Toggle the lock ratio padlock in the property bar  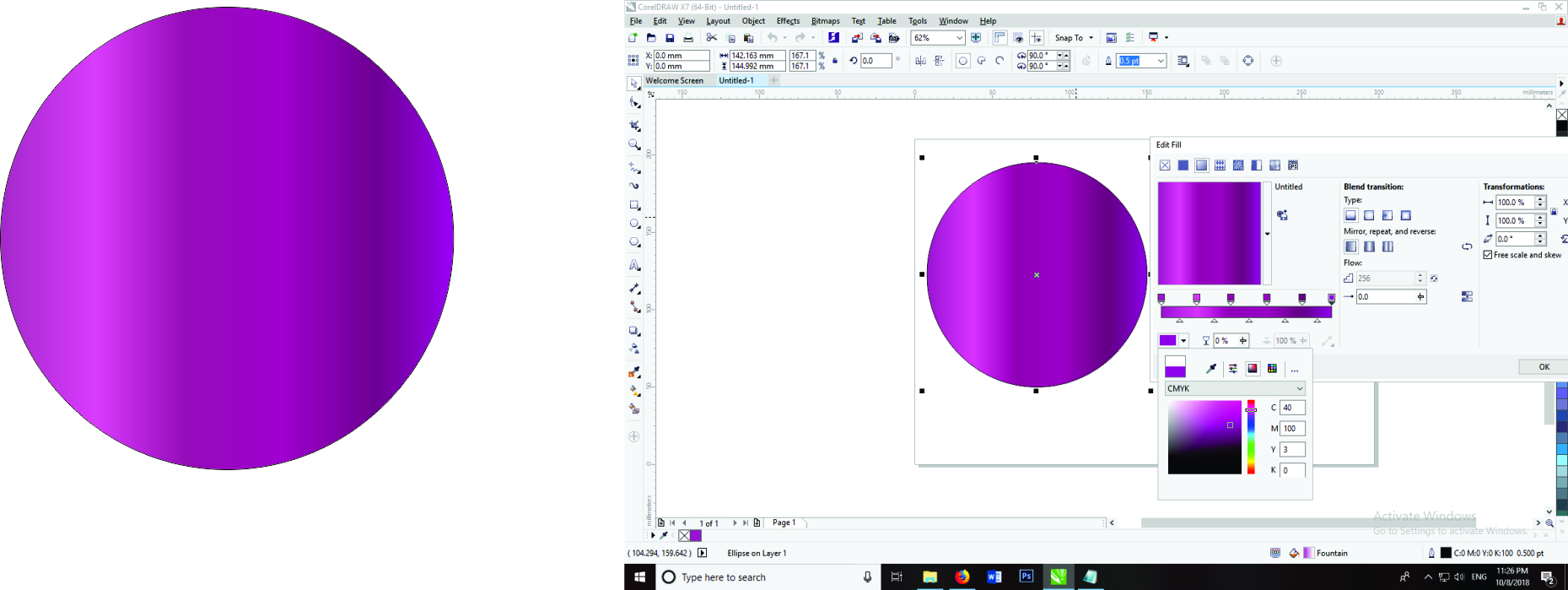coord(835,61)
